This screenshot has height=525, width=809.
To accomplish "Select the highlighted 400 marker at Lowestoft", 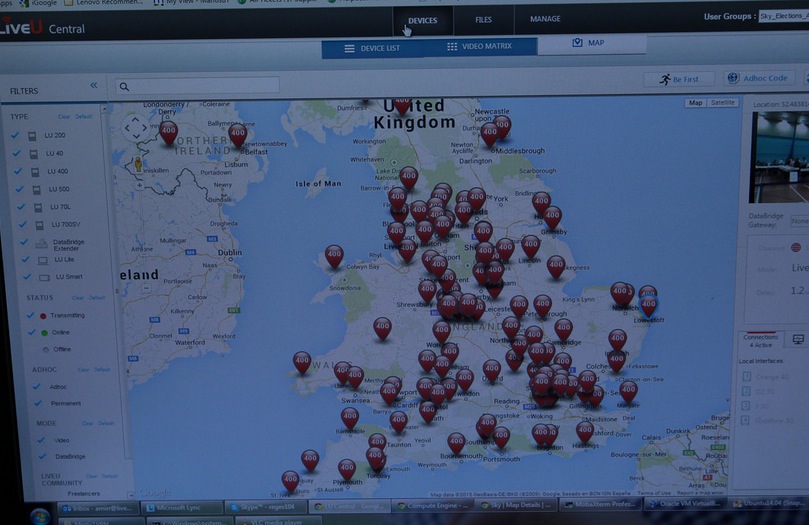I will point(648,307).
